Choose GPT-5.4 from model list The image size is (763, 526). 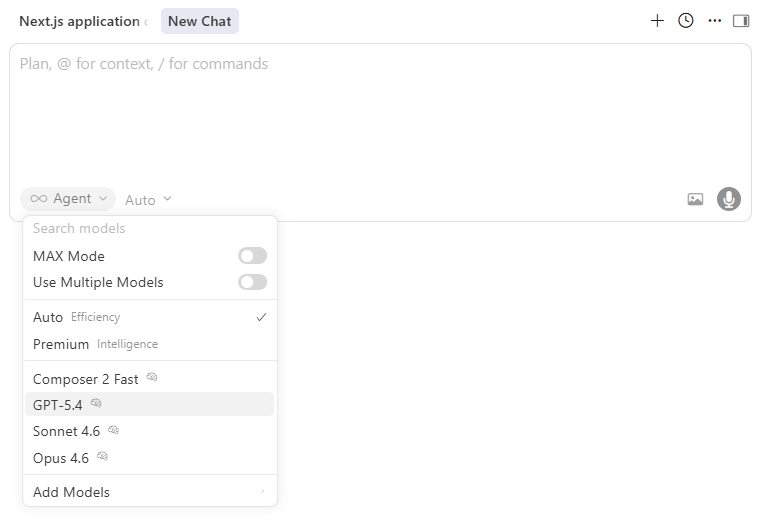[x=58, y=405]
